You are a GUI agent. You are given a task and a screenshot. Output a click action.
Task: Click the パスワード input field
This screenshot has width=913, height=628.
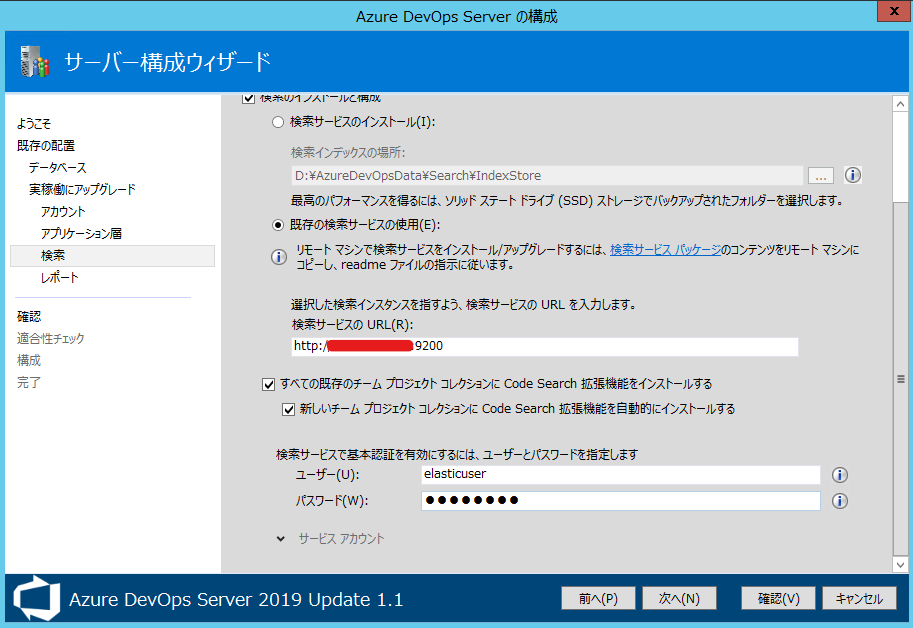(621, 501)
